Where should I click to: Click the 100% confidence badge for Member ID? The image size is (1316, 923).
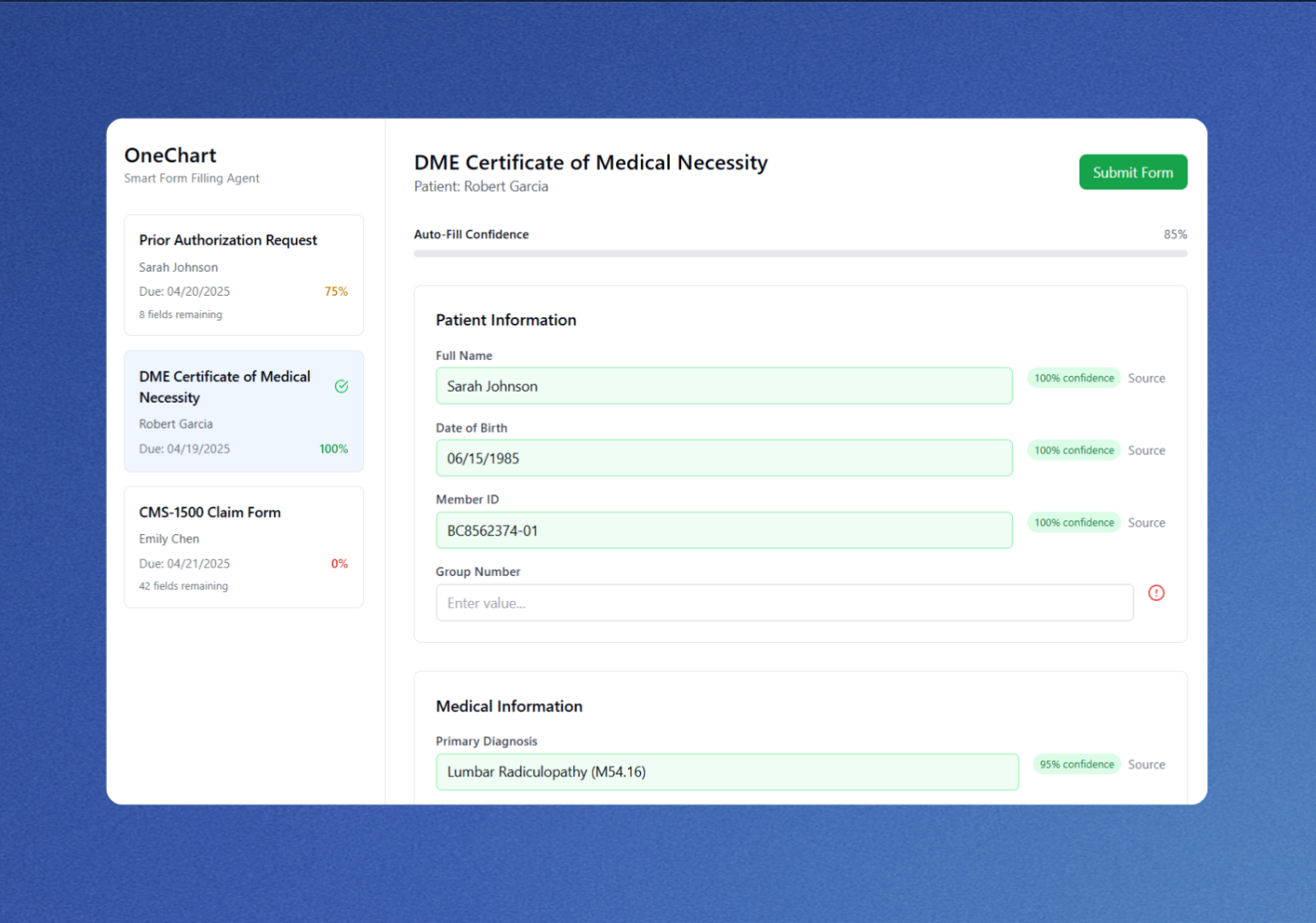pyautogui.click(x=1074, y=522)
